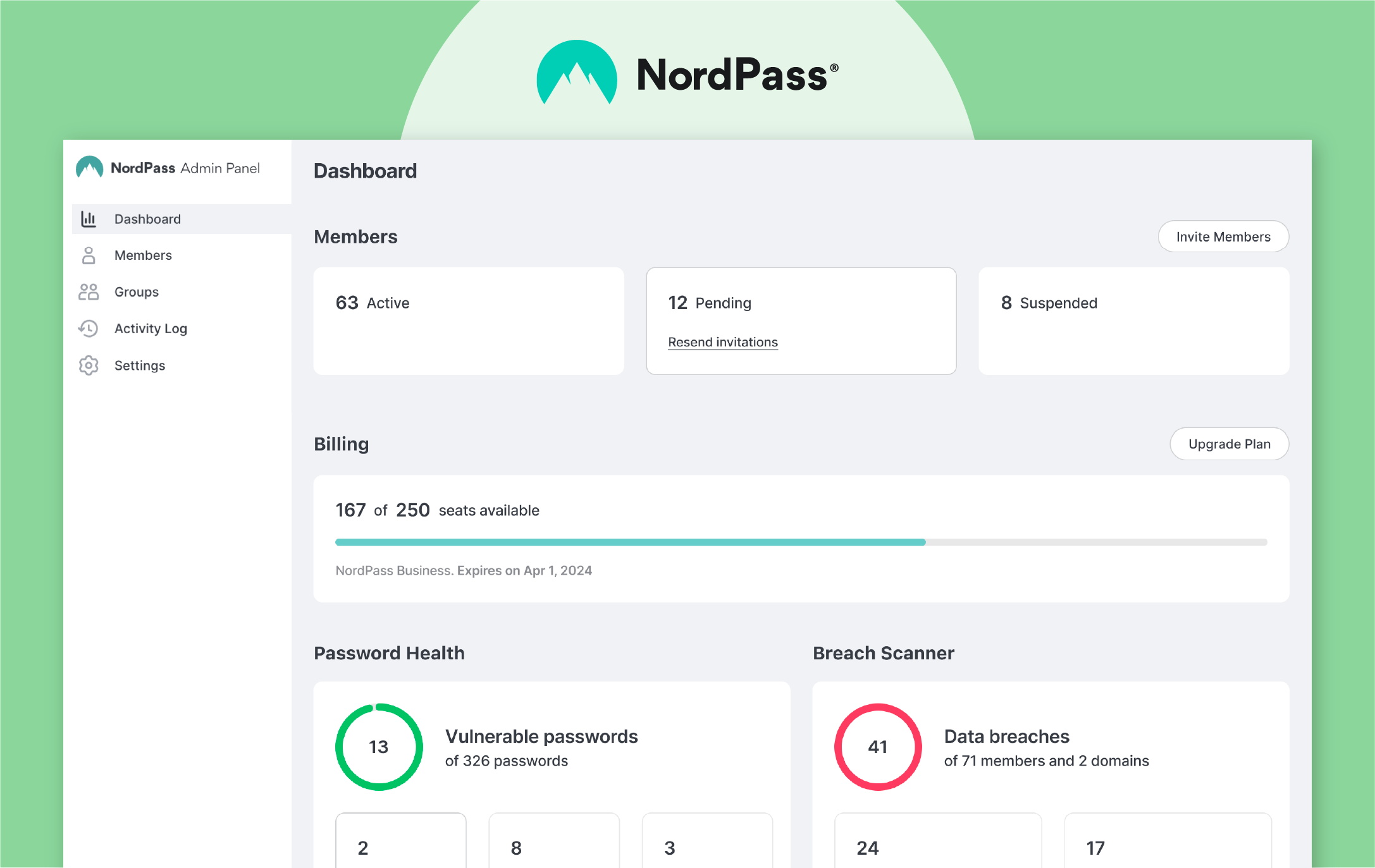Screen dimensions: 1375x868
Task: Click the Breach Scanner card showing 24
Action: point(938,840)
